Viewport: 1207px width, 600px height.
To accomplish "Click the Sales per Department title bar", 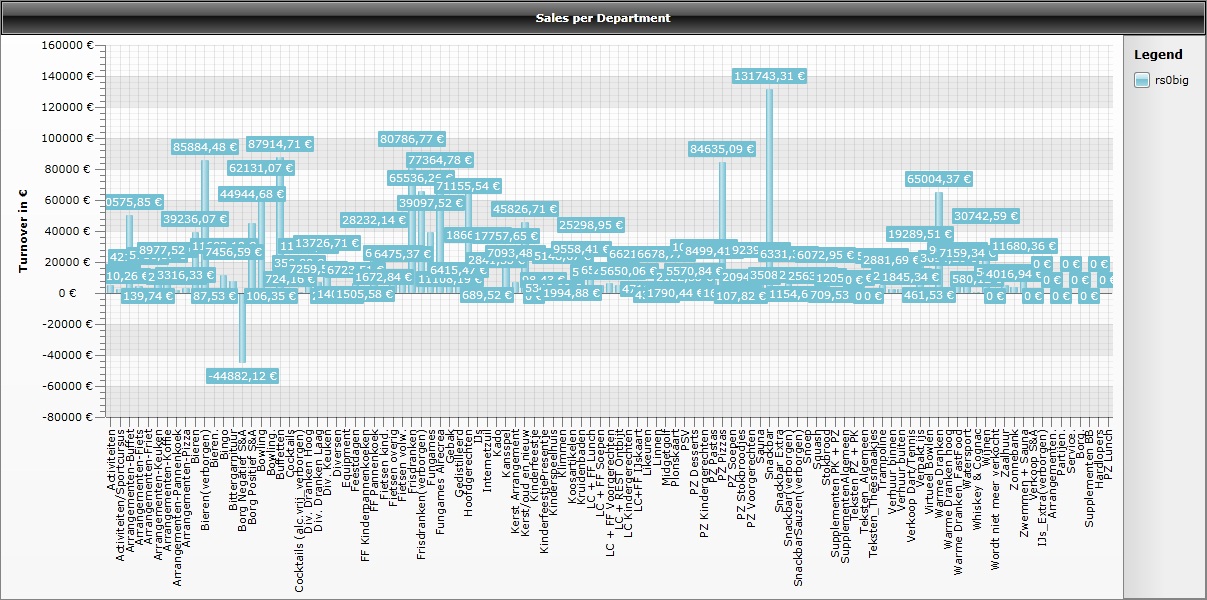I will 603,18.
